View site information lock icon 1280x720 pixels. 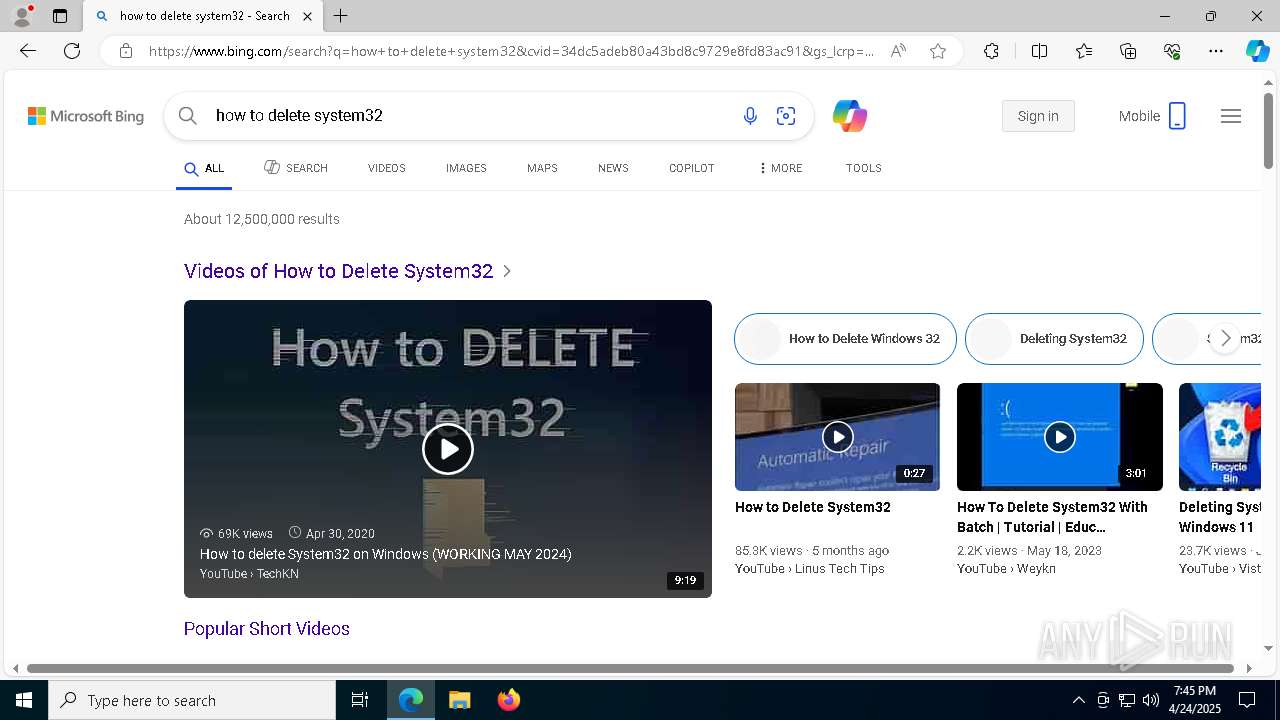click(x=126, y=51)
